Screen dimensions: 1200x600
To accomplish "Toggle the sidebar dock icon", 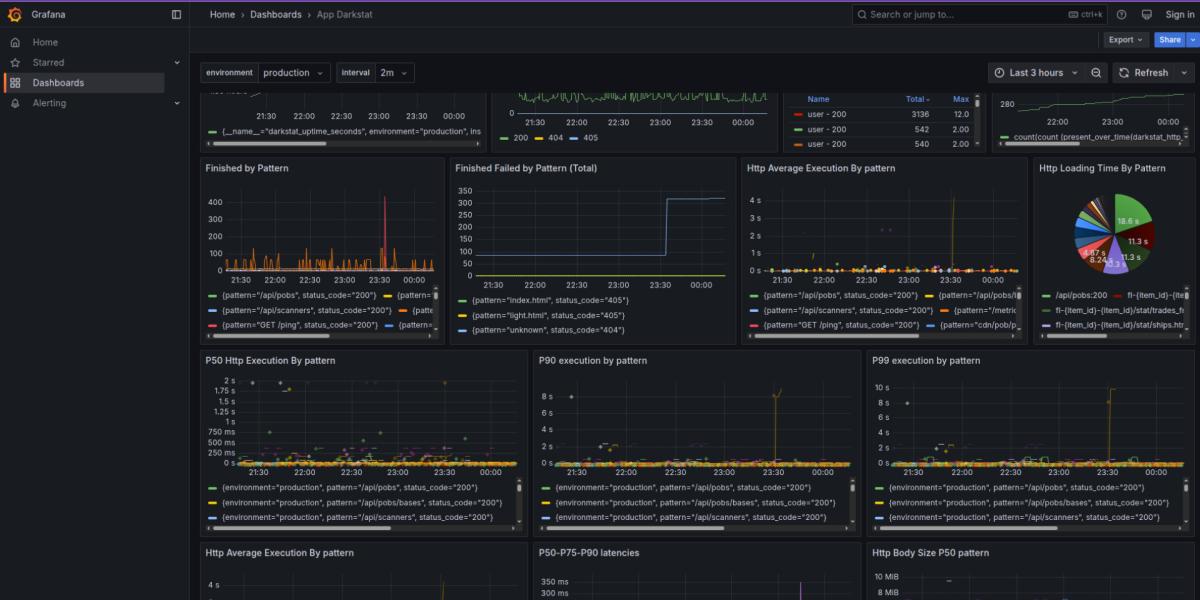I will pos(177,14).
